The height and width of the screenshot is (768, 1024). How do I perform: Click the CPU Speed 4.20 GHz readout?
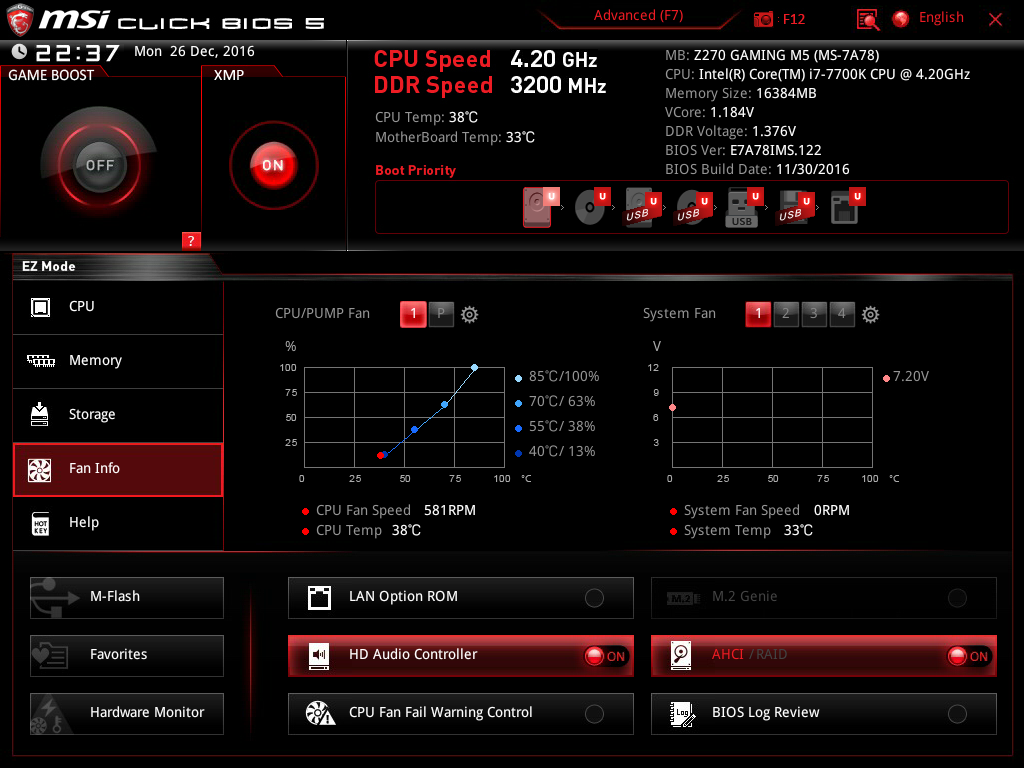(485, 59)
